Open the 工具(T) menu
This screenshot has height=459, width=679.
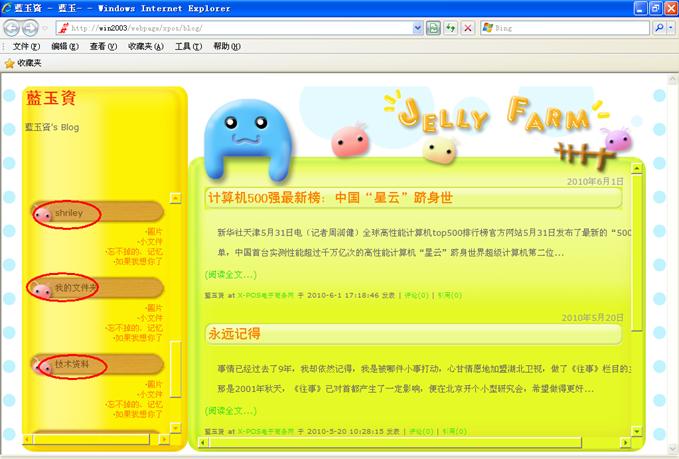[189, 46]
